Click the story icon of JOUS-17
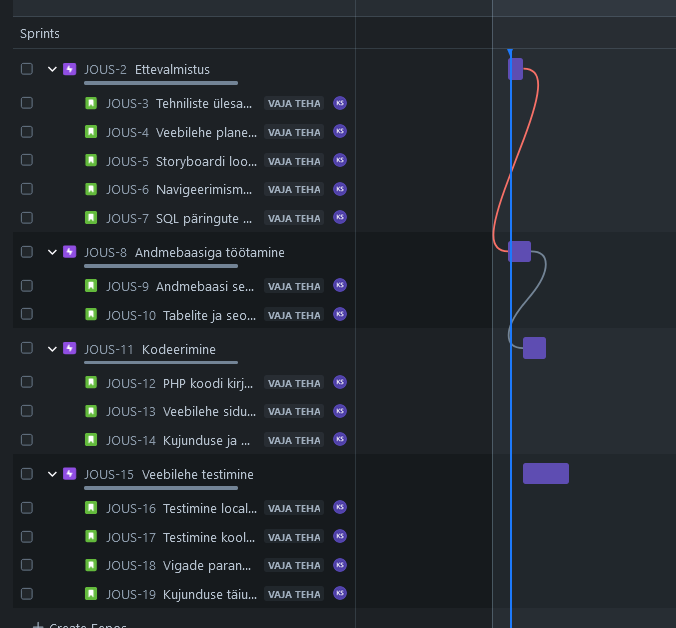Image resolution: width=676 pixels, height=628 pixels. [91, 537]
